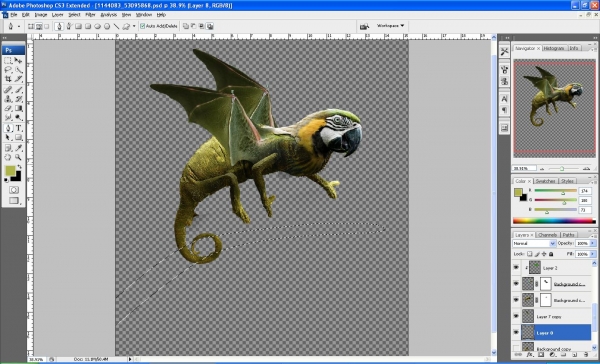This screenshot has height=364, width=600.
Task: Toggle lock image pixels
Action: [x=537, y=254]
